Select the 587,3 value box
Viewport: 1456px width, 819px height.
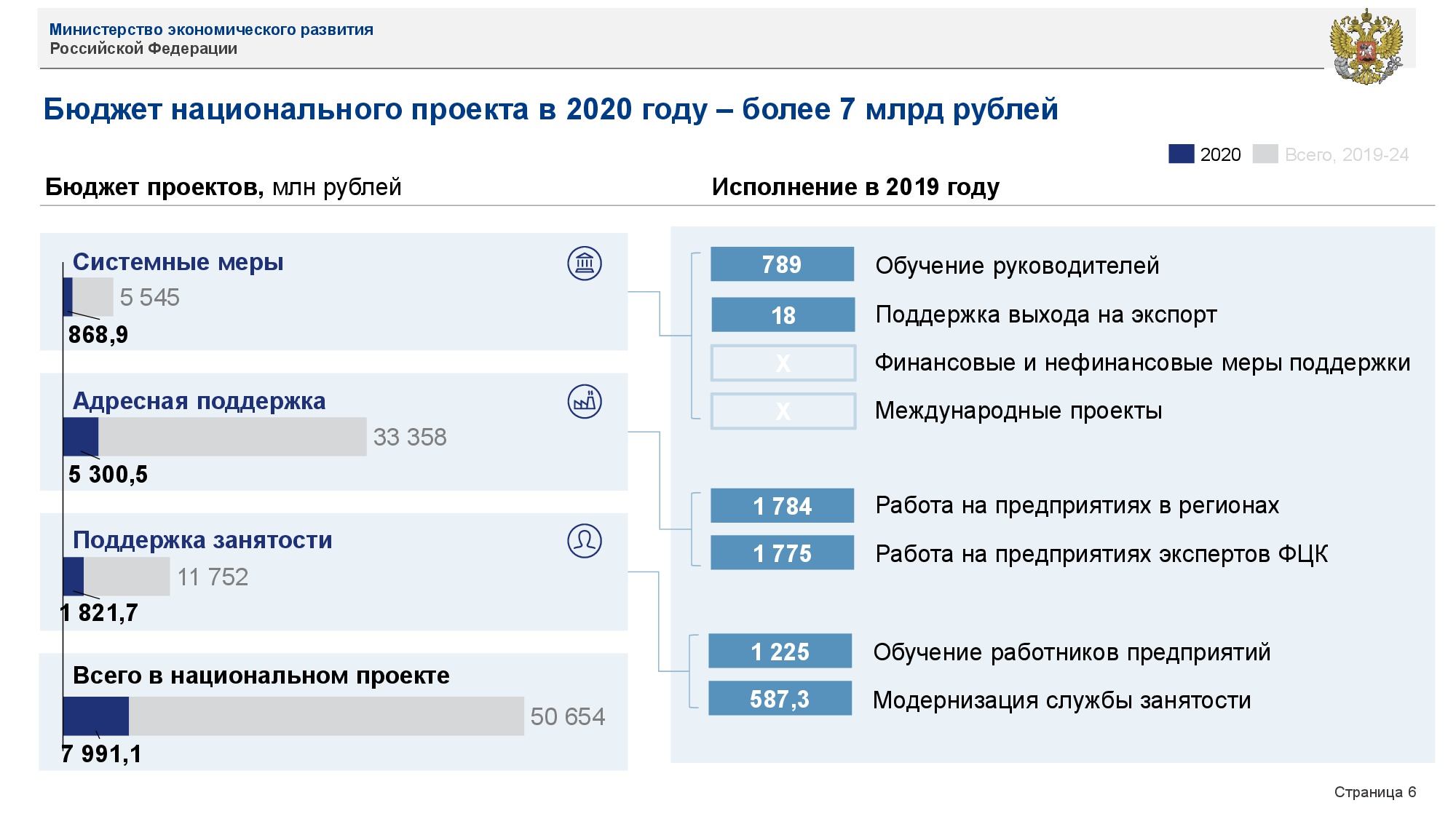click(x=780, y=698)
